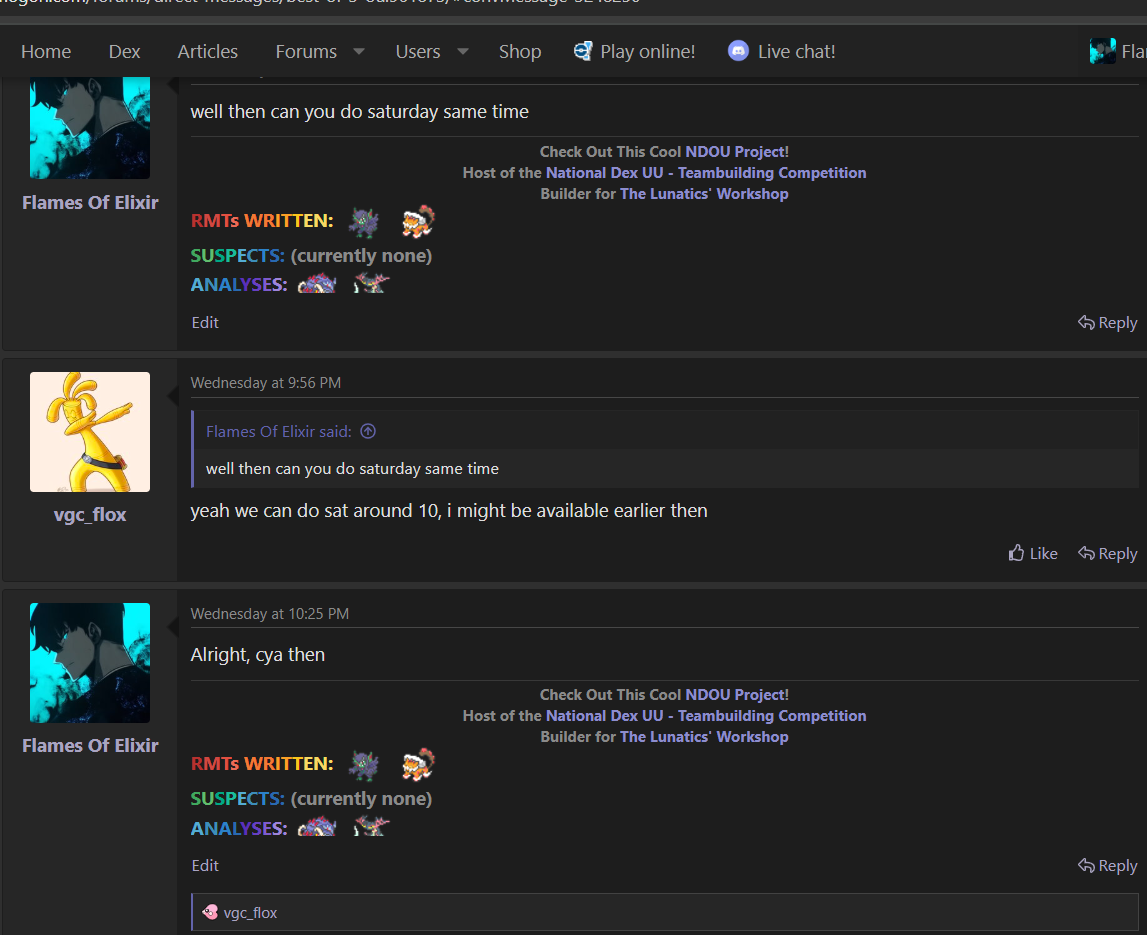Open Flames Of Elixir username in bottom post

pos(90,745)
